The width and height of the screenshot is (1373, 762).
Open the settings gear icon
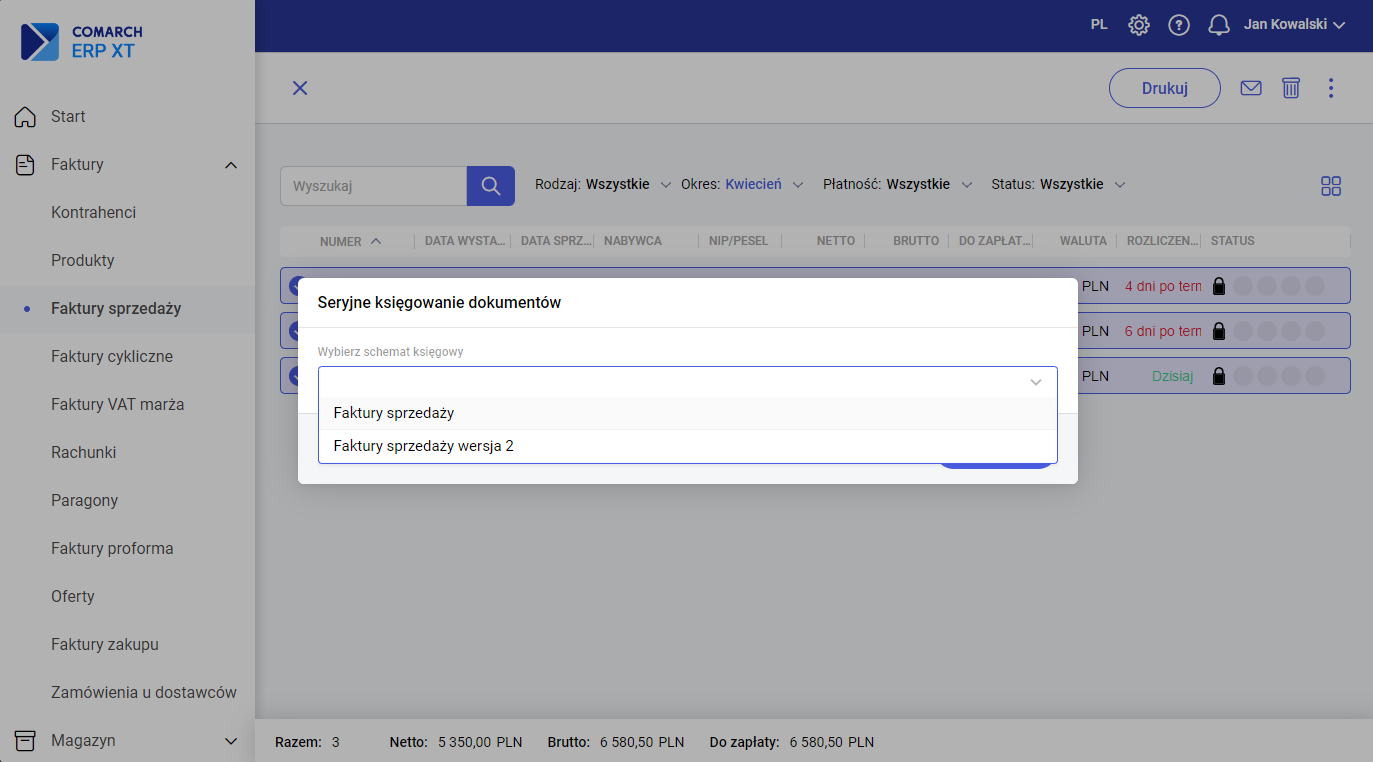1138,25
